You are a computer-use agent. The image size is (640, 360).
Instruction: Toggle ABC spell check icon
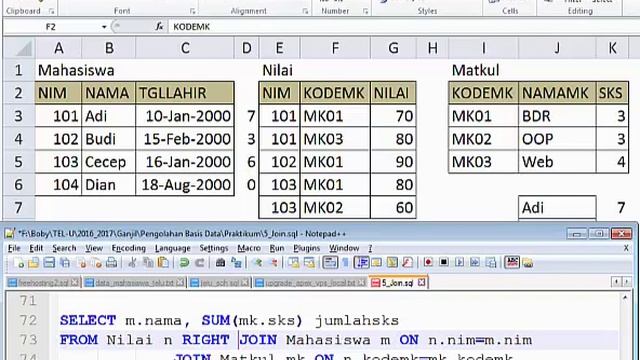512,262
